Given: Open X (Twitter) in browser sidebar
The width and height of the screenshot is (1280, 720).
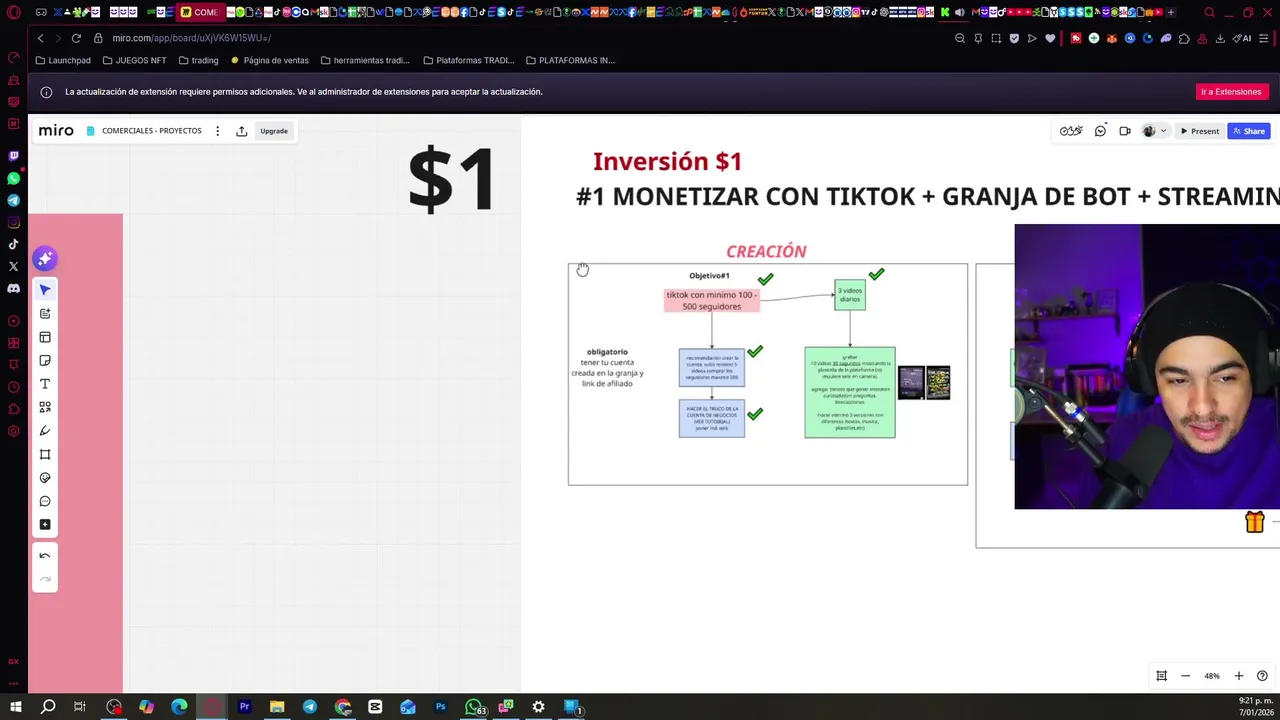Looking at the screenshot, I should 13,266.
